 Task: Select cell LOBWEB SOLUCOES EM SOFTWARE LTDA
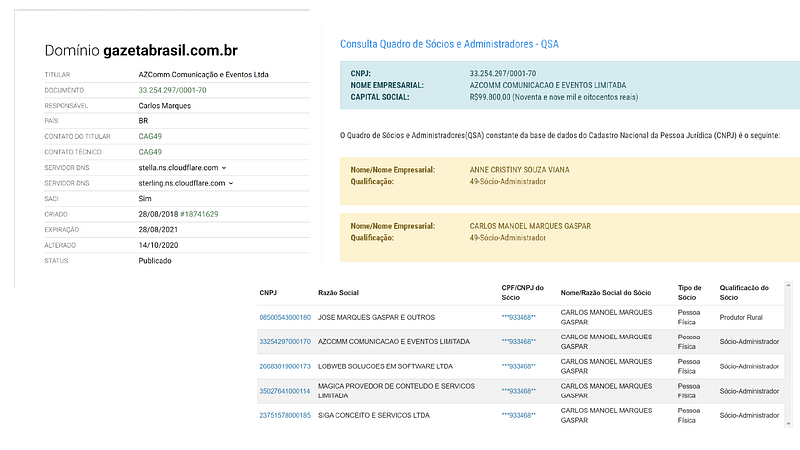385,366
